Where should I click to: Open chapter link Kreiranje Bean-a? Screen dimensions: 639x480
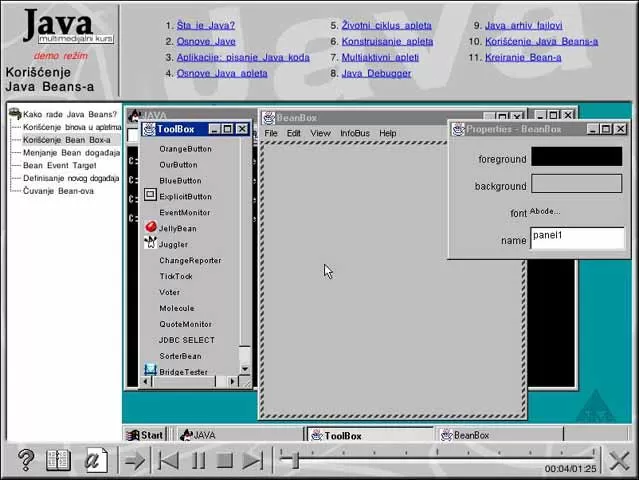point(523,57)
